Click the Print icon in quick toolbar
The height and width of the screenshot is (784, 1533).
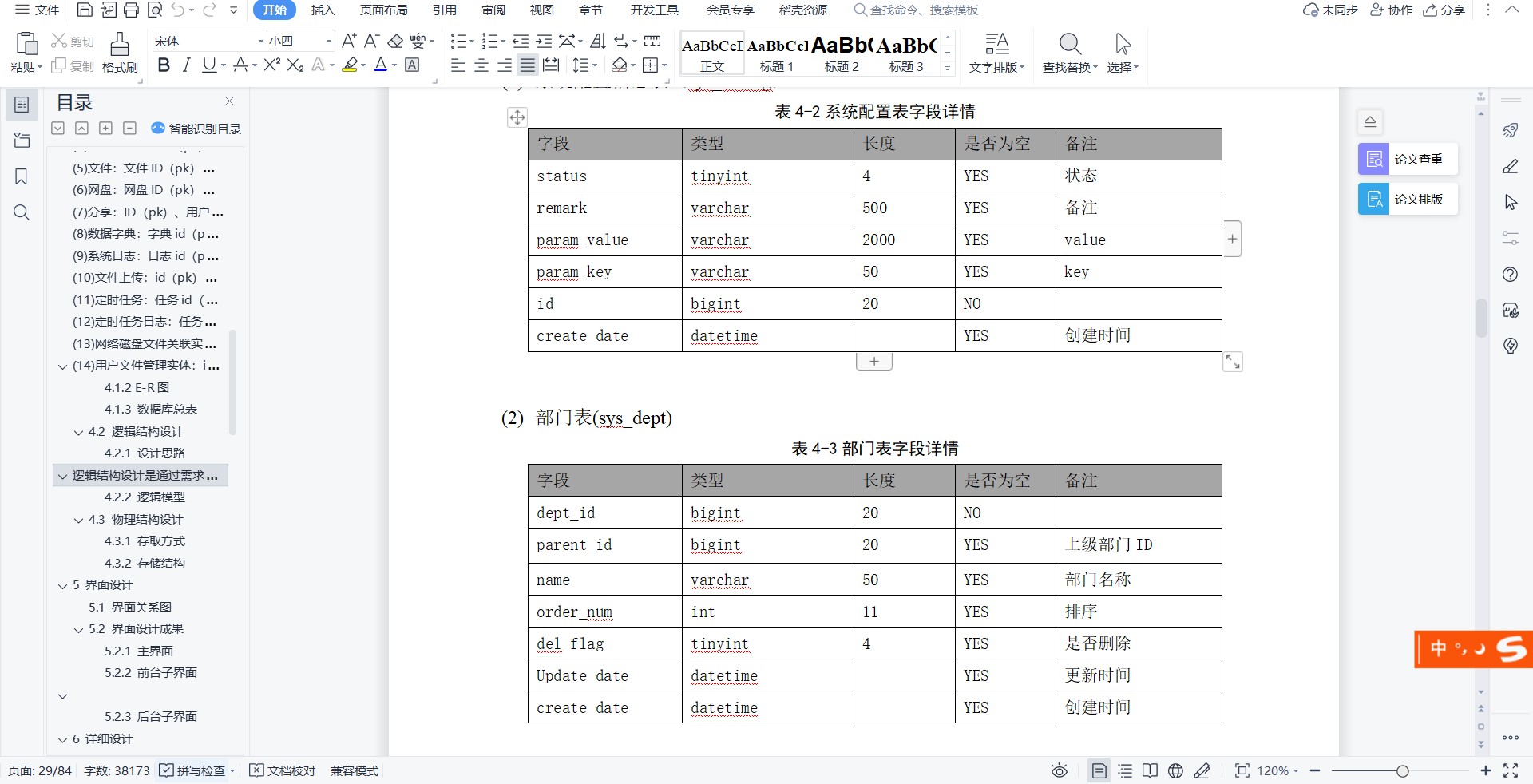[132, 10]
